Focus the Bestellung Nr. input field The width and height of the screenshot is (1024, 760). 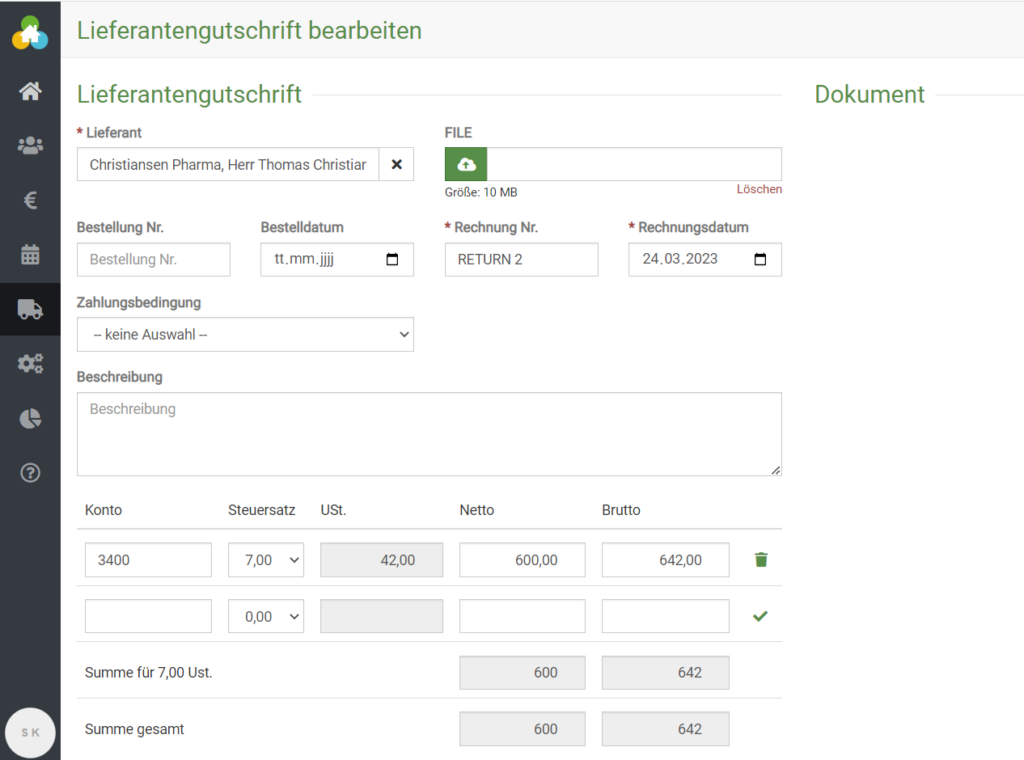pyautogui.click(x=153, y=259)
